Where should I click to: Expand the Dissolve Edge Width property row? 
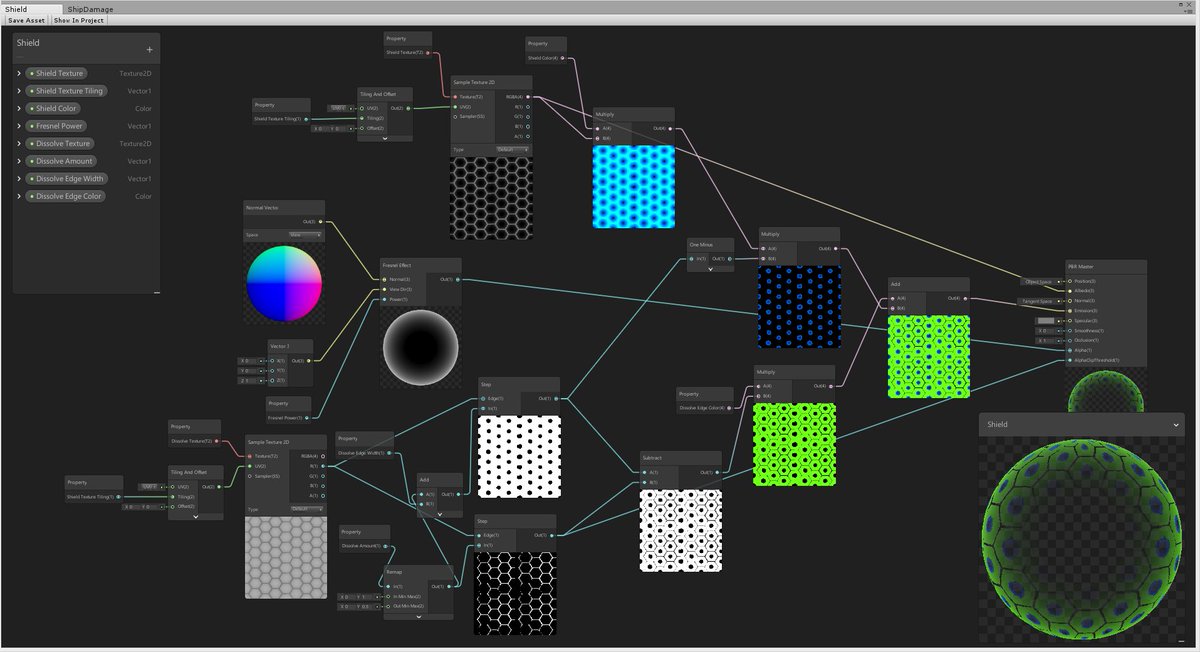19,178
